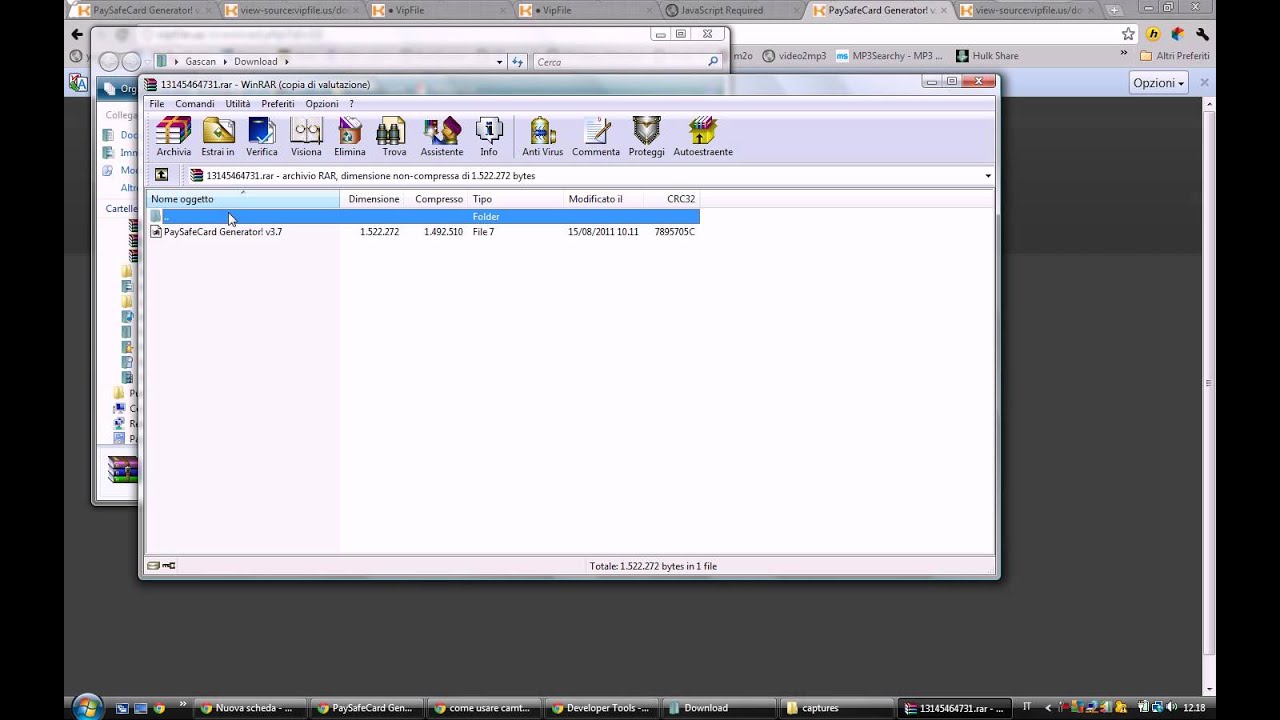Click Gascan in Explorer breadcrumb path
This screenshot has height=720, width=1280.
coord(200,62)
